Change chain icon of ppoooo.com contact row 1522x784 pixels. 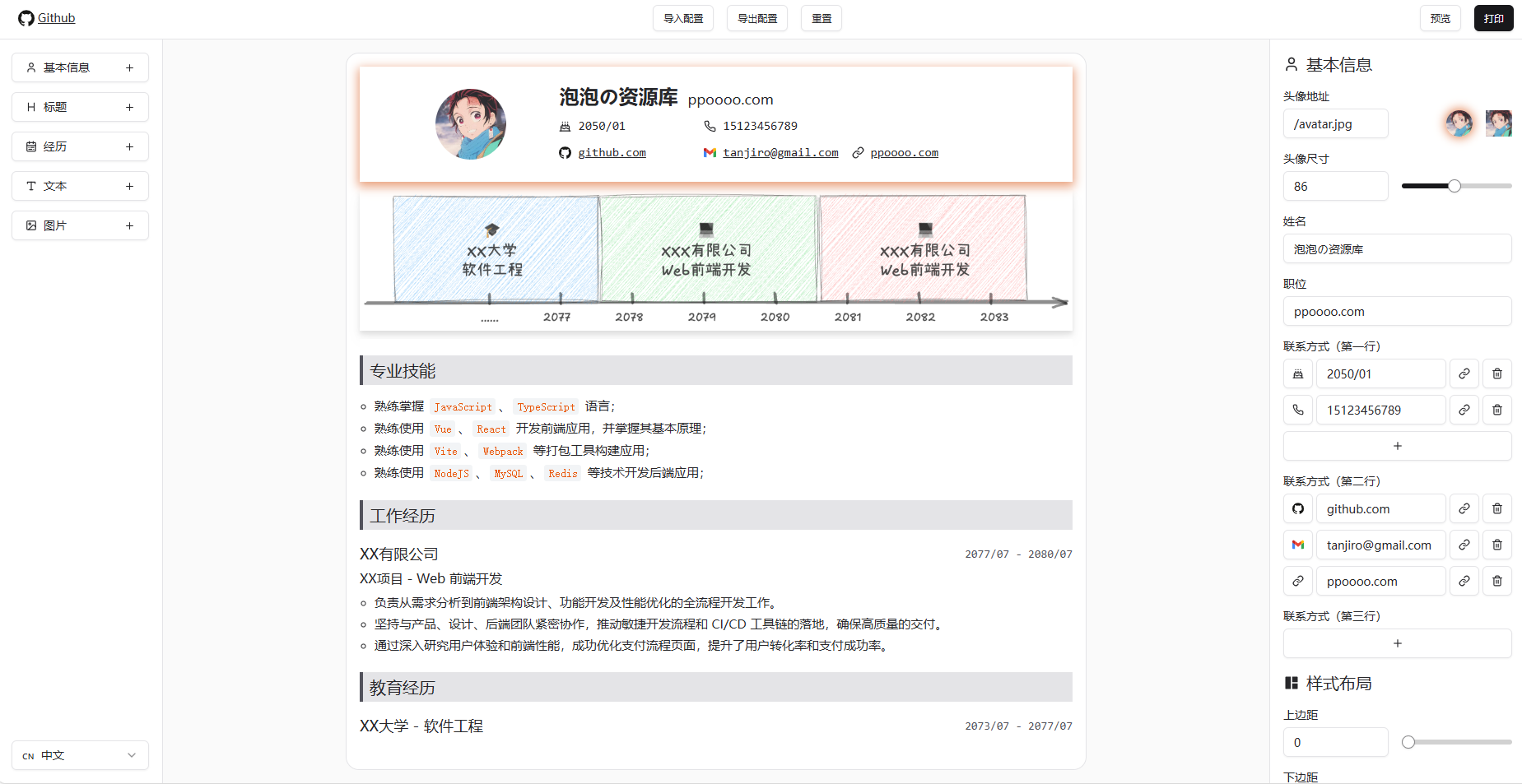coord(1298,581)
